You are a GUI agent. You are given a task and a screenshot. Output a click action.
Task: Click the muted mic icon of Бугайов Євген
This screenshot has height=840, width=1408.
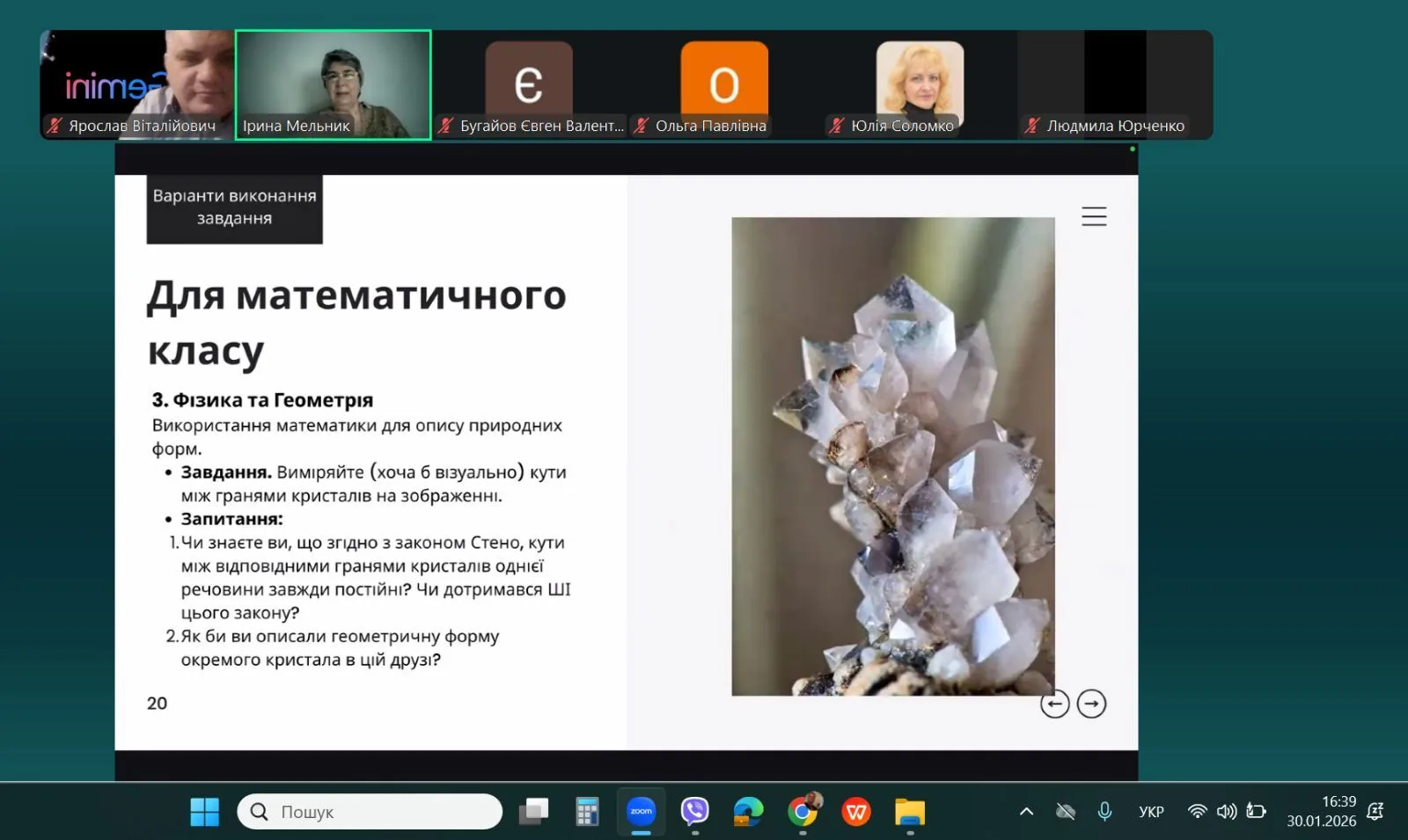tap(446, 126)
